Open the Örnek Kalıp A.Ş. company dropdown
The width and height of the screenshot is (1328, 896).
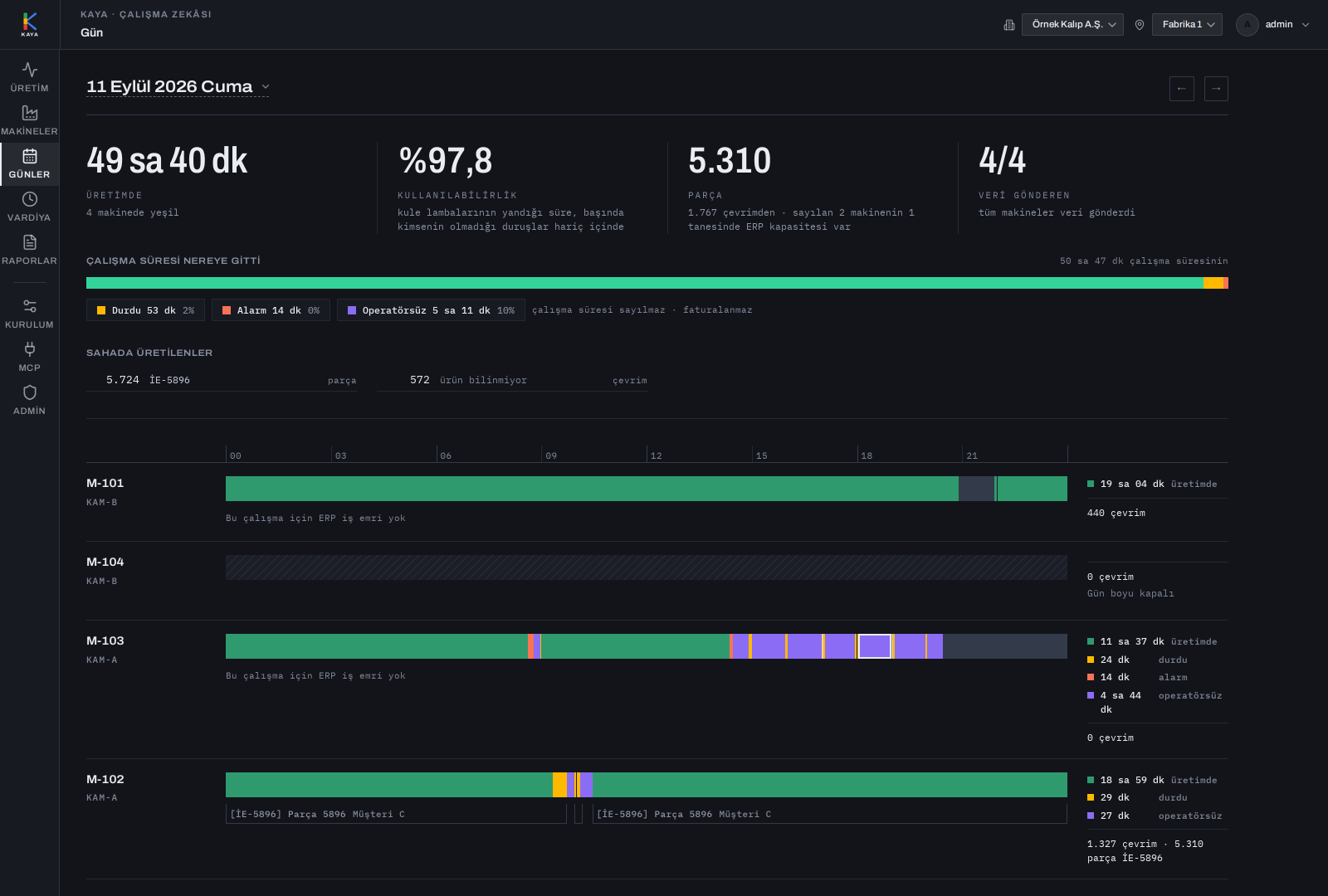coord(1072,25)
